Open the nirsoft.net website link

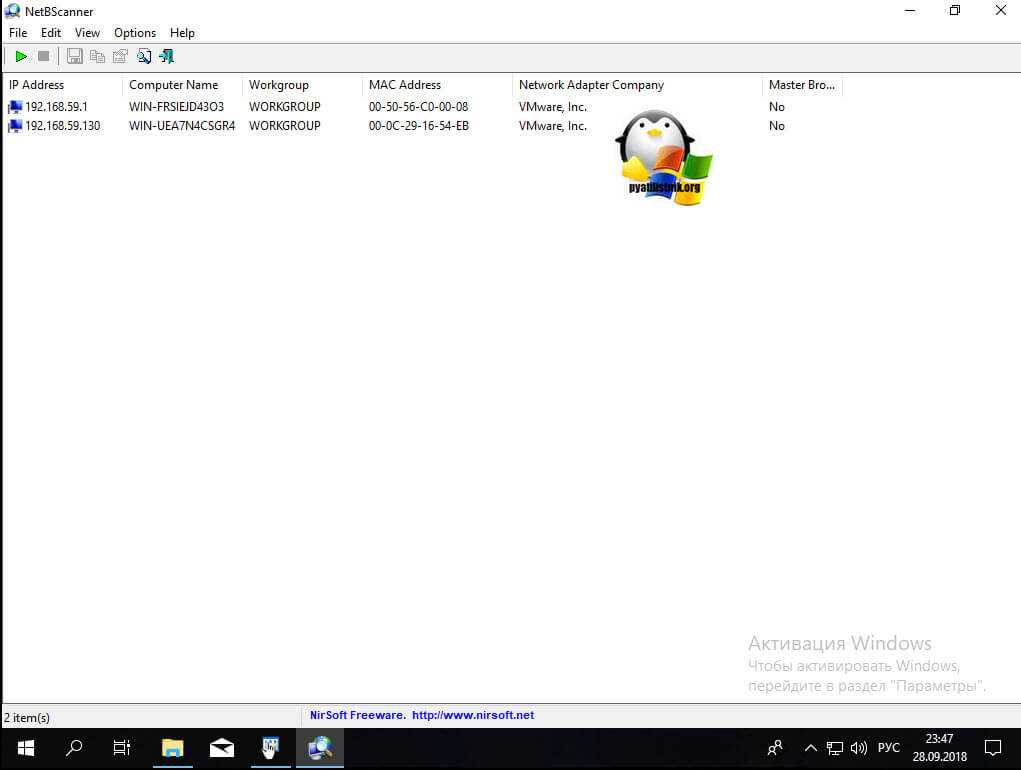(473, 715)
